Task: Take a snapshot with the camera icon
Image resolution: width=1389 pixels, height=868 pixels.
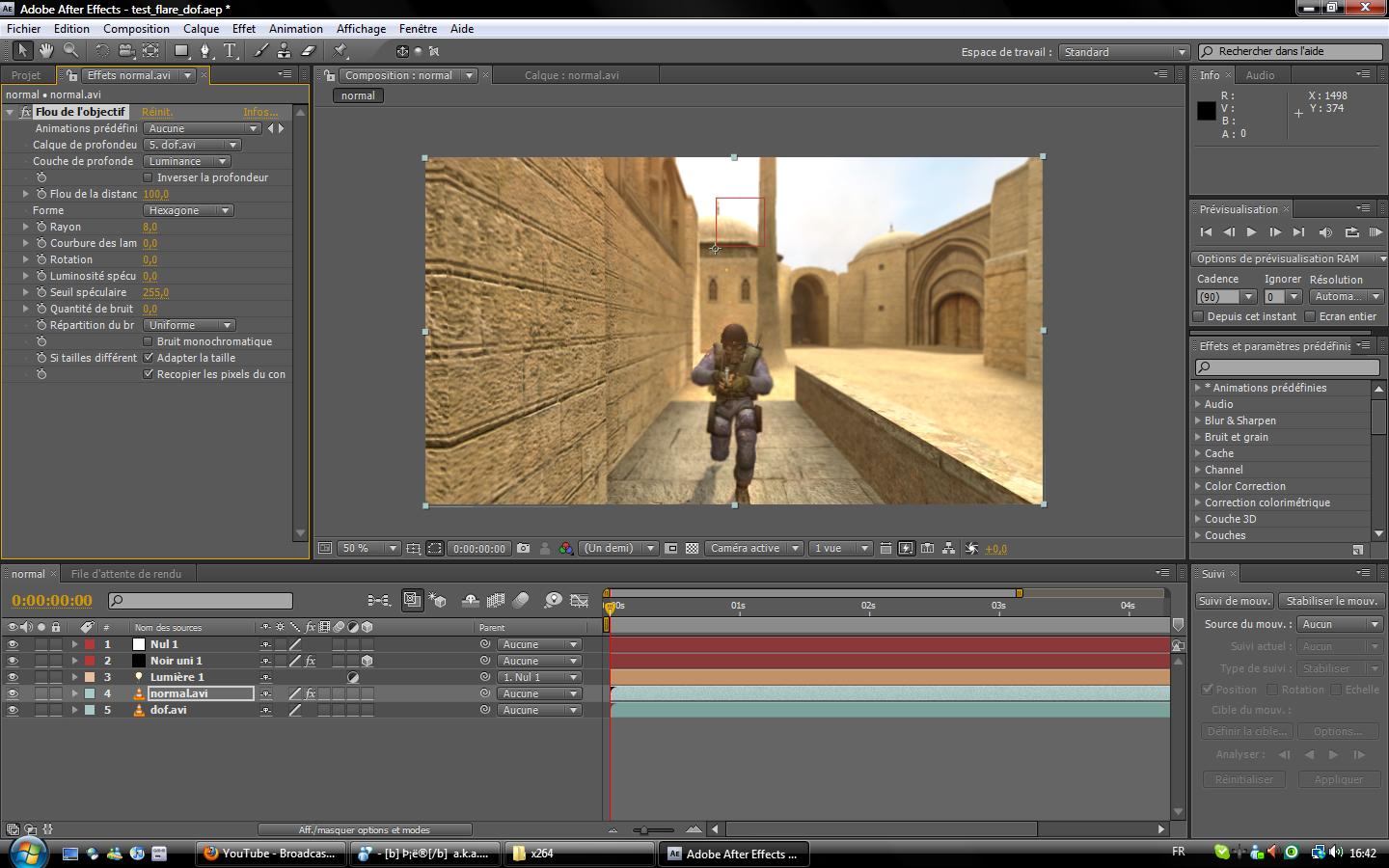Action: (x=523, y=548)
